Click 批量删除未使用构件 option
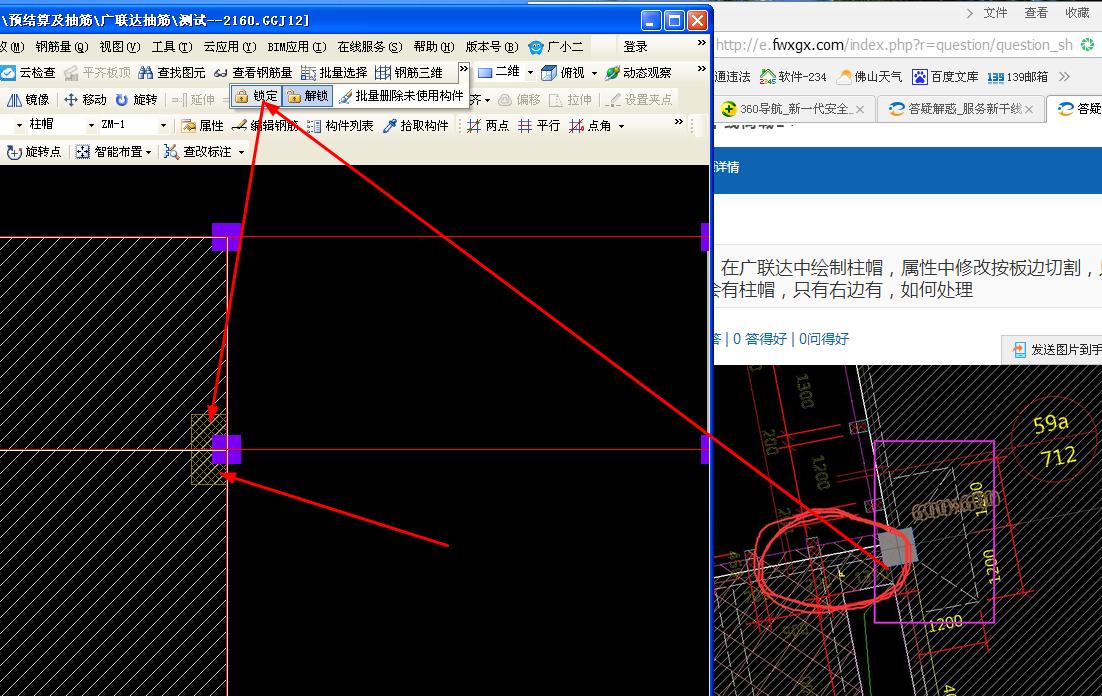This screenshot has height=696, width=1102. point(401,96)
